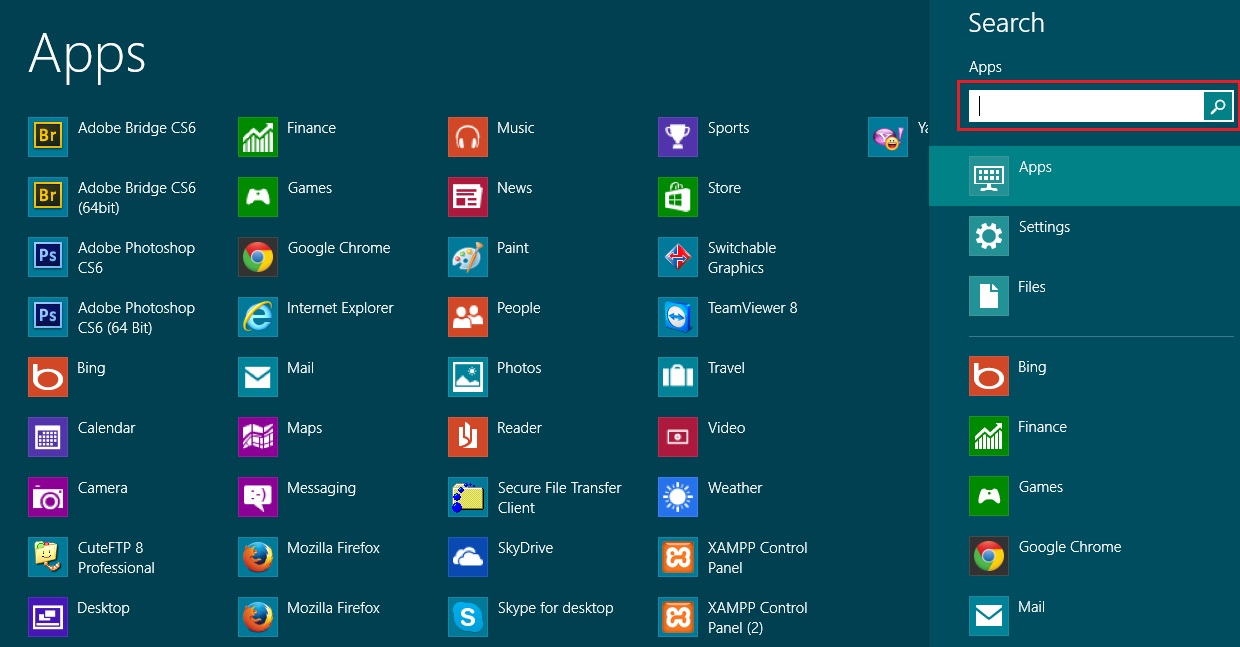Open the Weather sun icon
1240x647 pixels.
[678, 497]
